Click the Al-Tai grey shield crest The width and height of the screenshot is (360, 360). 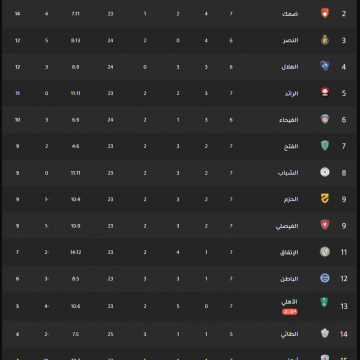tap(325, 333)
